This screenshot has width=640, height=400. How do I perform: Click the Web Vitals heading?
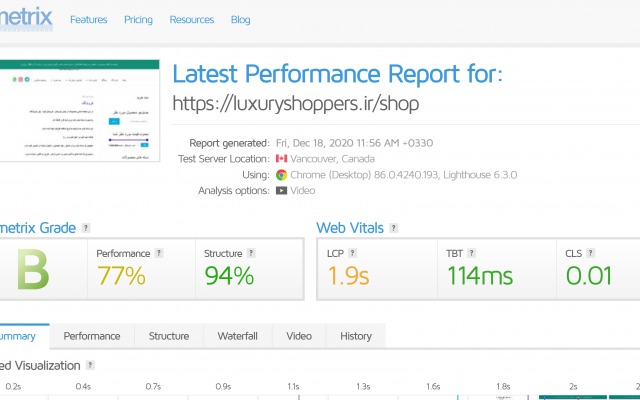click(x=350, y=228)
